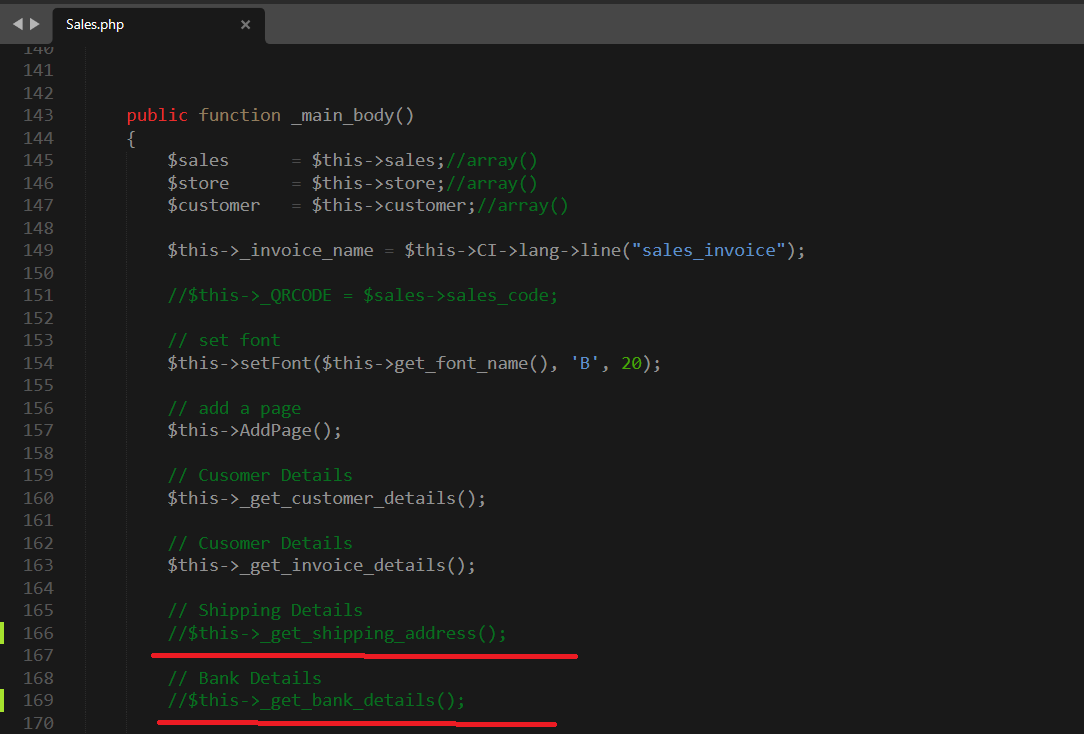The height and width of the screenshot is (734, 1084).
Task: Click the $customer variable on line 147
Action: [214, 205]
